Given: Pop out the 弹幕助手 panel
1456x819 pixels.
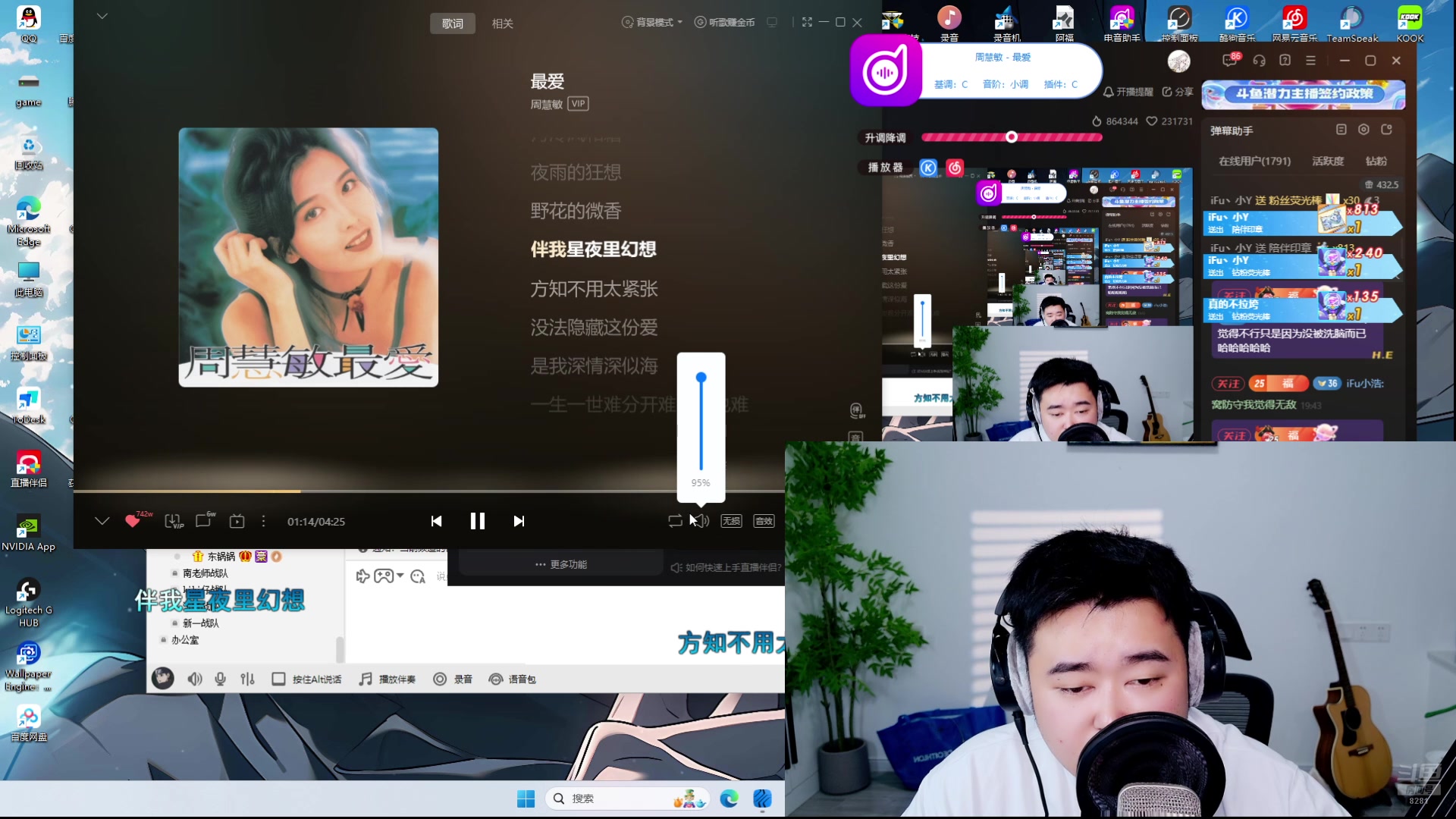Looking at the screenshot, I should tap(1386, 130).
